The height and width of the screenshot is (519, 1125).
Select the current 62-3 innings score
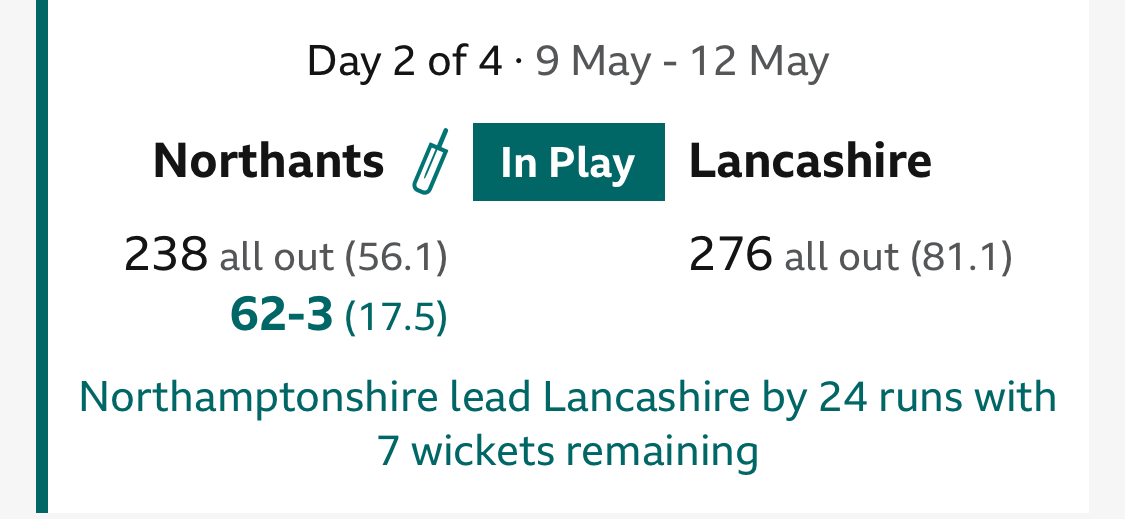(x=281, y=316)
